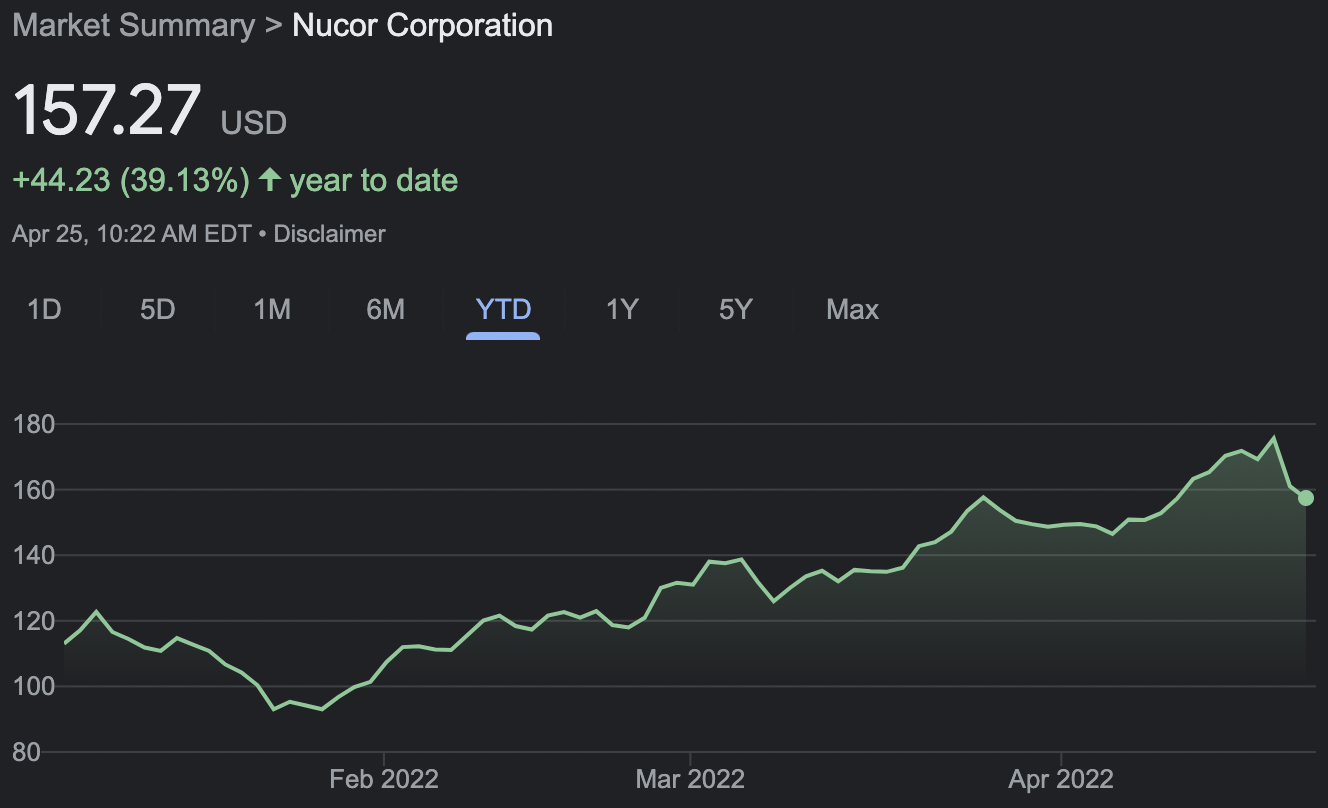Click the 160 y-axis label
1328x808 pixels.
point(33,490)
